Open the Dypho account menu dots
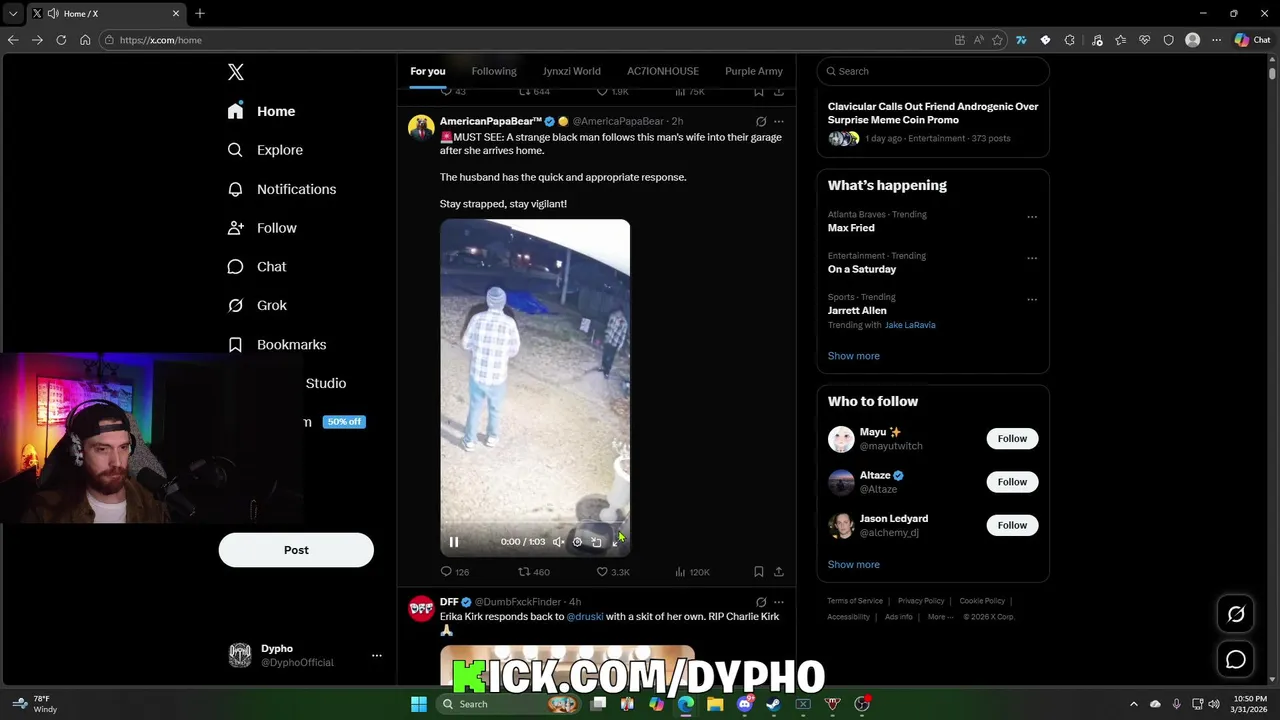1280x720 pixels. coord(377,656)
